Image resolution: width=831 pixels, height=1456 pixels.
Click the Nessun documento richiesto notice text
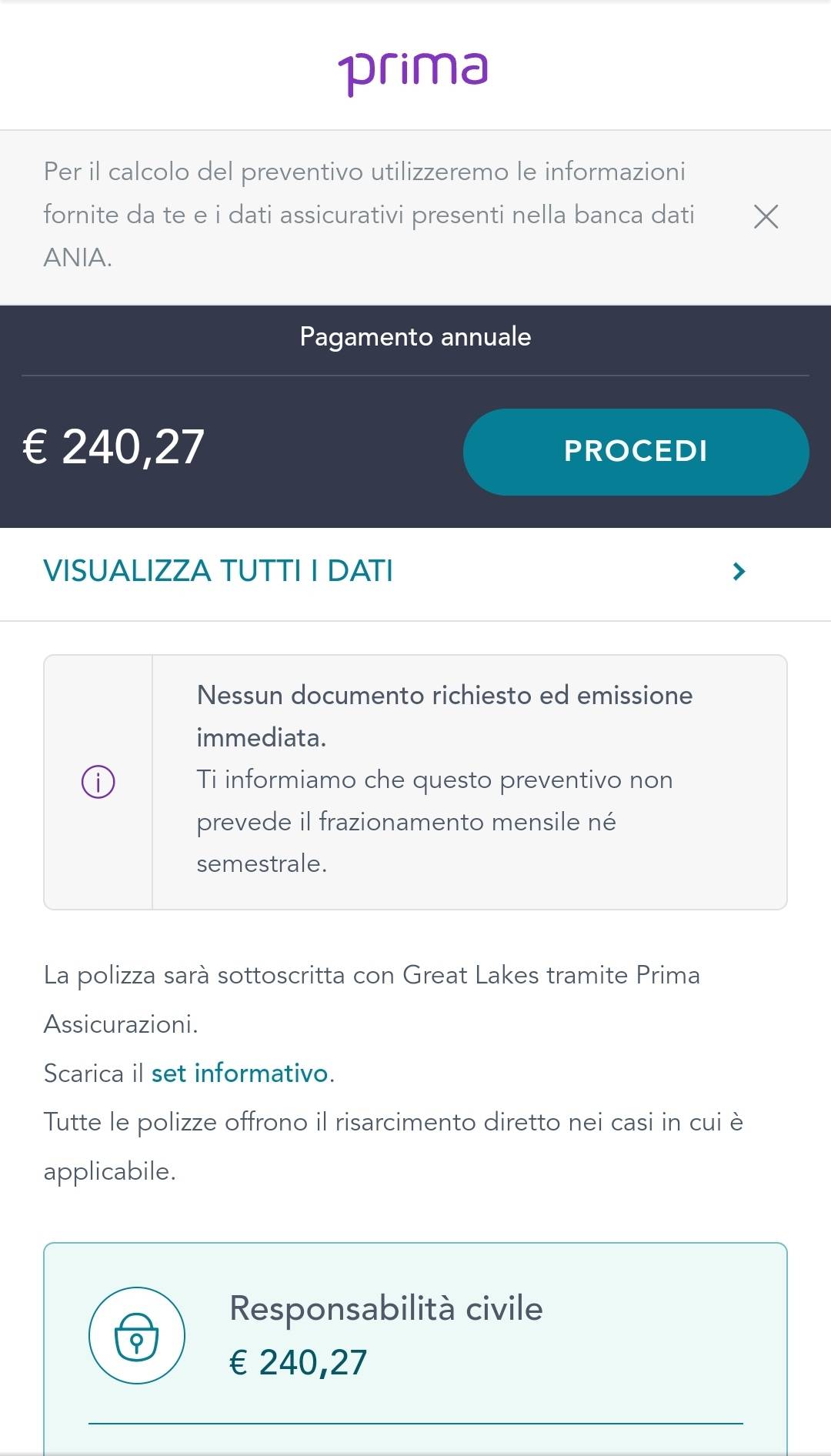(x=445, y=716)
